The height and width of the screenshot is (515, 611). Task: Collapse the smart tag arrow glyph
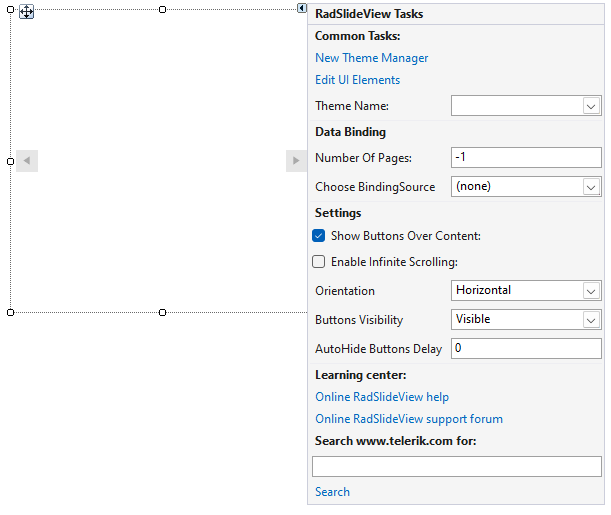pyautogui.click(x=302, y=8)
